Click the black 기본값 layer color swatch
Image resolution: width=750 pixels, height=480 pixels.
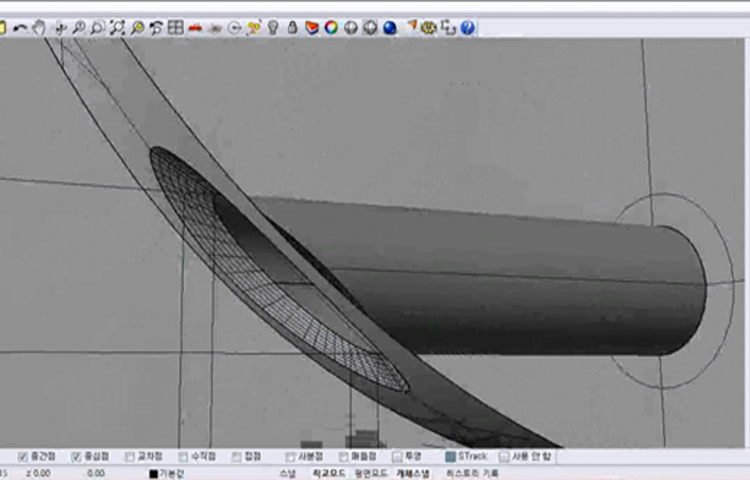154,474
